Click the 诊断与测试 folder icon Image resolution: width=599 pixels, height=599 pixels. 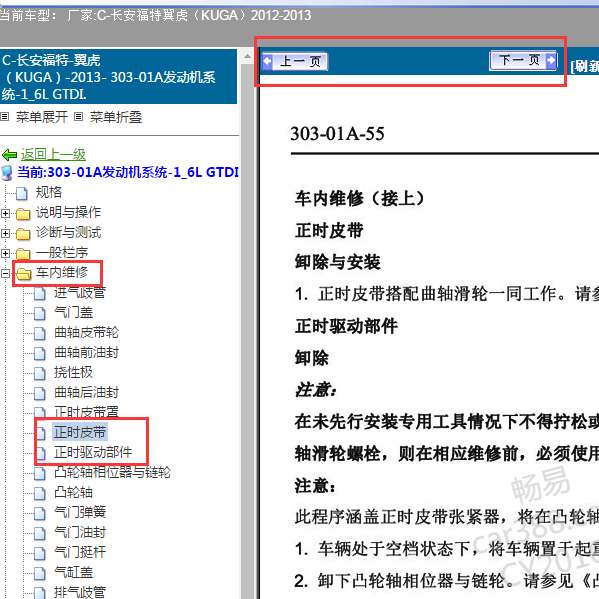tap(23, 233)
